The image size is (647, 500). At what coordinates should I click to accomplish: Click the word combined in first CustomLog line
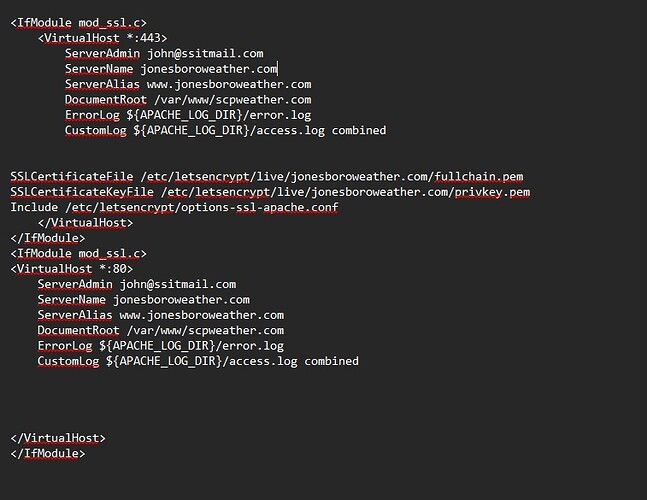click(x=359, y=130)
